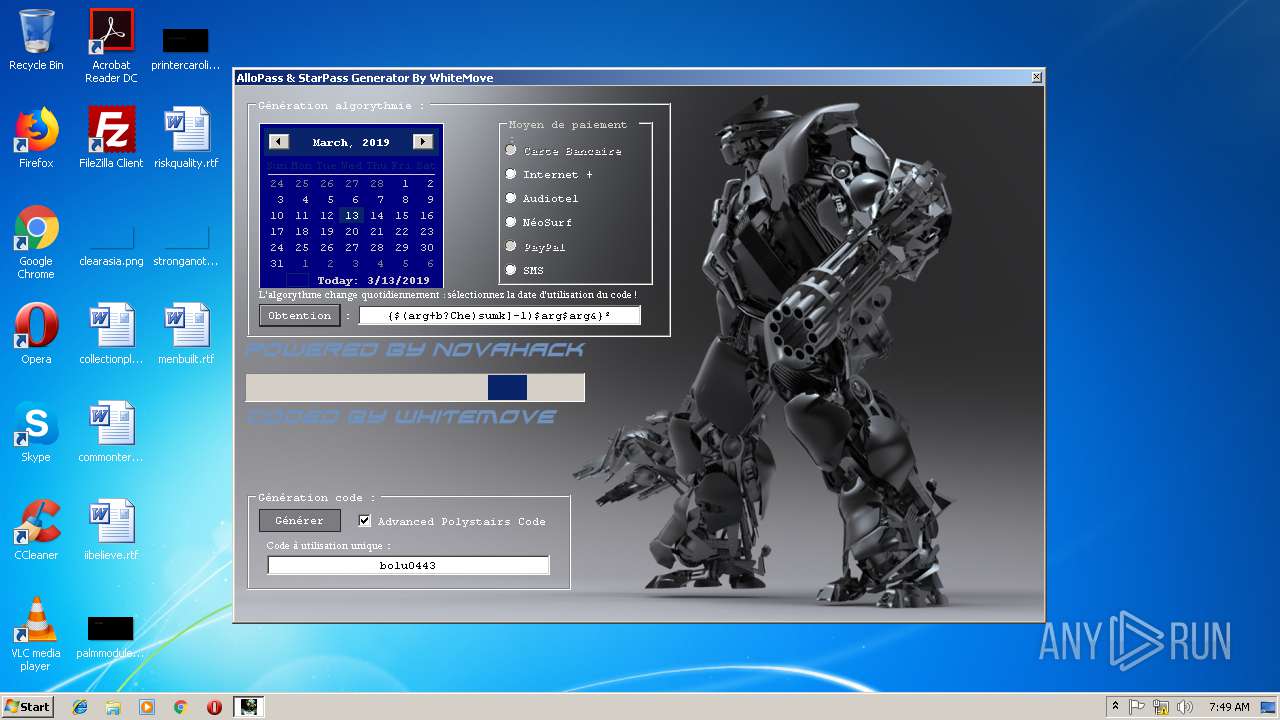Open collectionpl... Word document icon
The width and height of the screenshot is (1280, 720).
[x=111, y=334]
